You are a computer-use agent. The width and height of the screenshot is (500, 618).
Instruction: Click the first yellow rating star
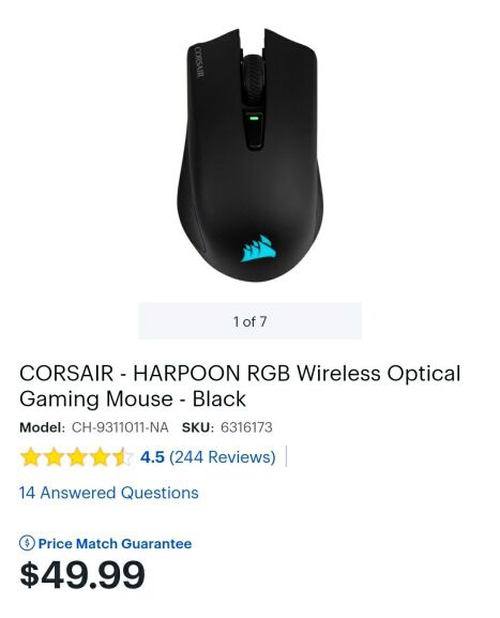pyautogui.click(x=30, y=457)
